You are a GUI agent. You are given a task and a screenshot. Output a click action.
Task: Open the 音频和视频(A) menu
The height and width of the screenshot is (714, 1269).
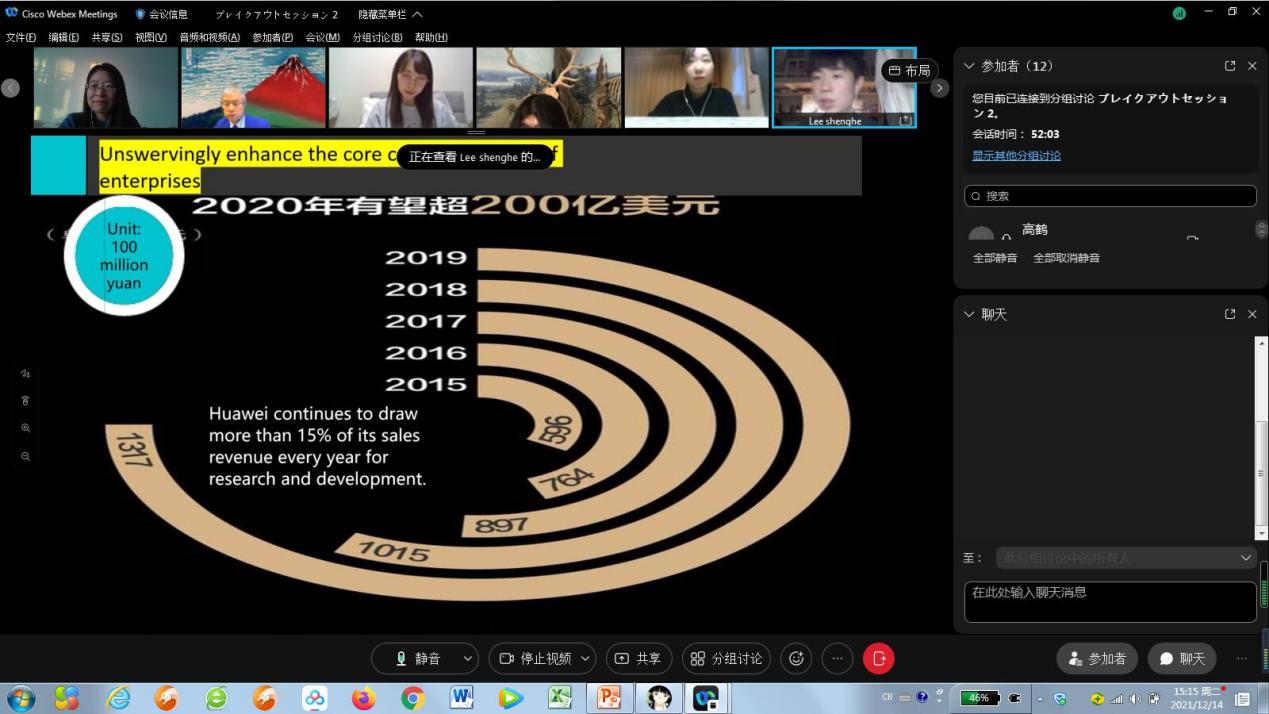pos(209,37)
